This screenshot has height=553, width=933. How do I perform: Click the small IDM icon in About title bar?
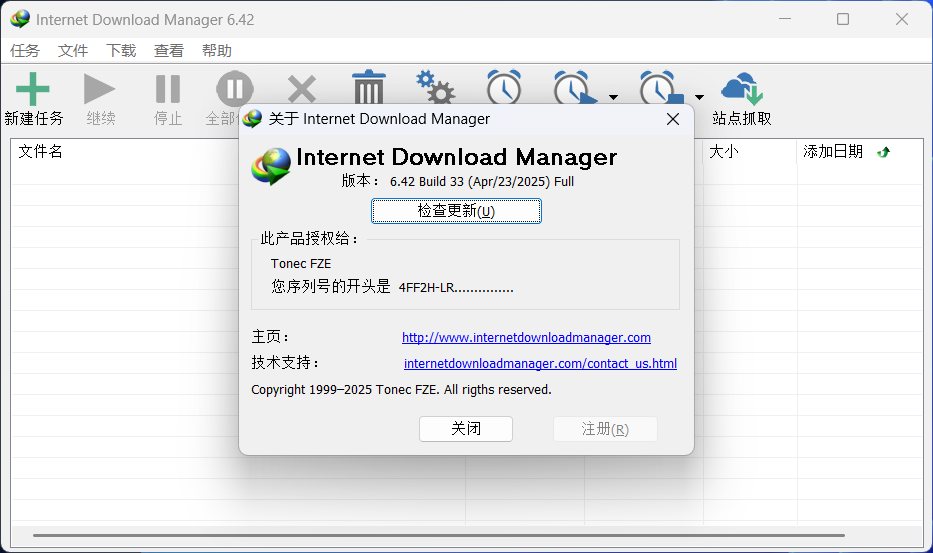point(252,118)
